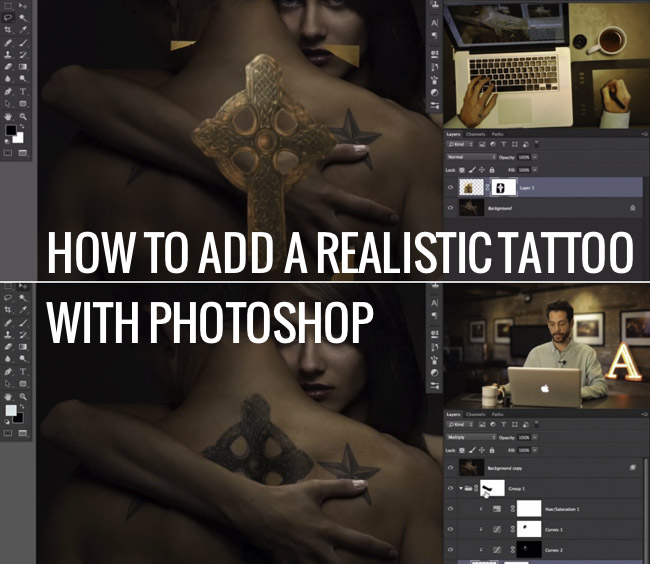Screen dimensions: 650x564
Task: Select the Path Selection tool in upper toolbar
Action: tap(8, 104)
